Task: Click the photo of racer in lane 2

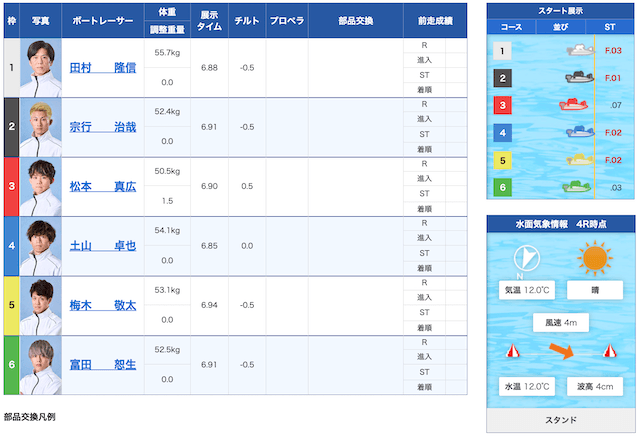Action: pos(41,127)
